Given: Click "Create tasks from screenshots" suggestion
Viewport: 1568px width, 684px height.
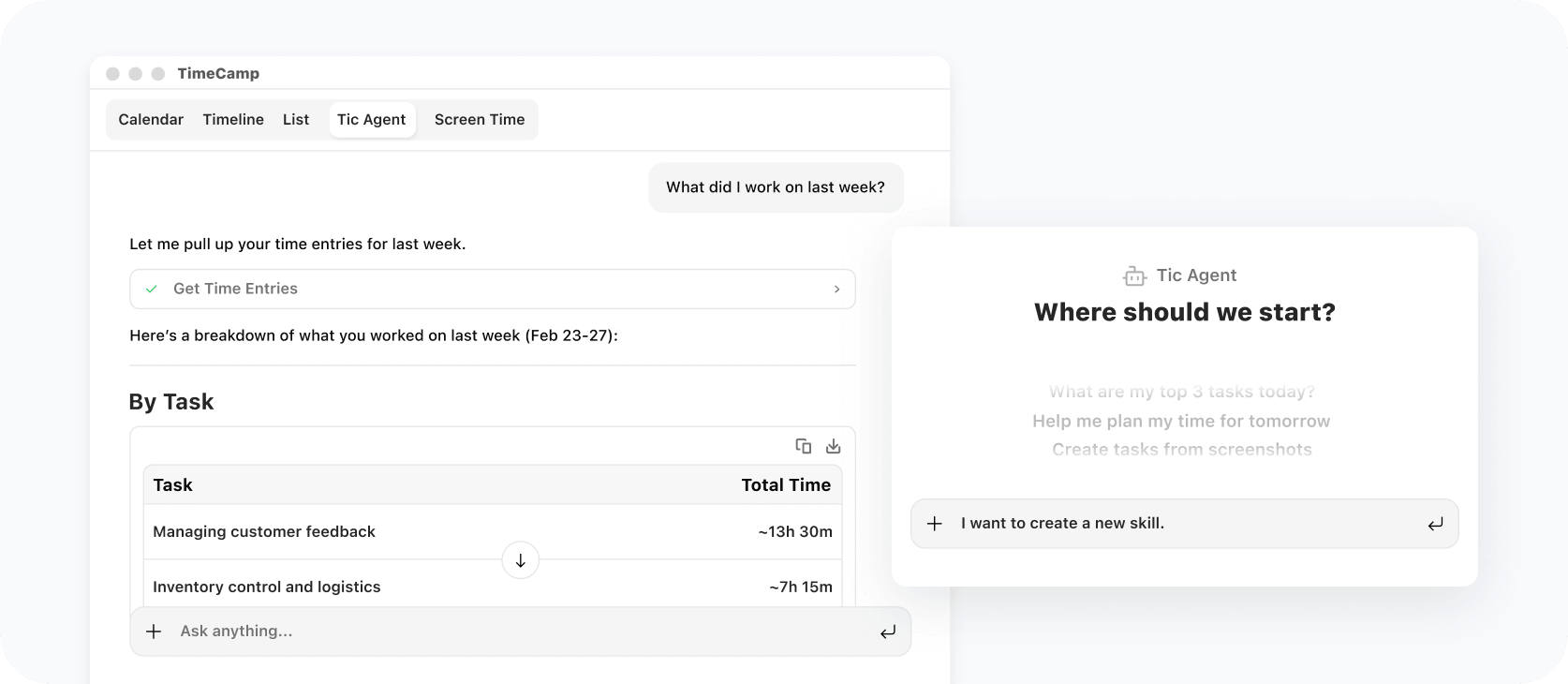Looking at the screenshot, I should coord(1182,450).
